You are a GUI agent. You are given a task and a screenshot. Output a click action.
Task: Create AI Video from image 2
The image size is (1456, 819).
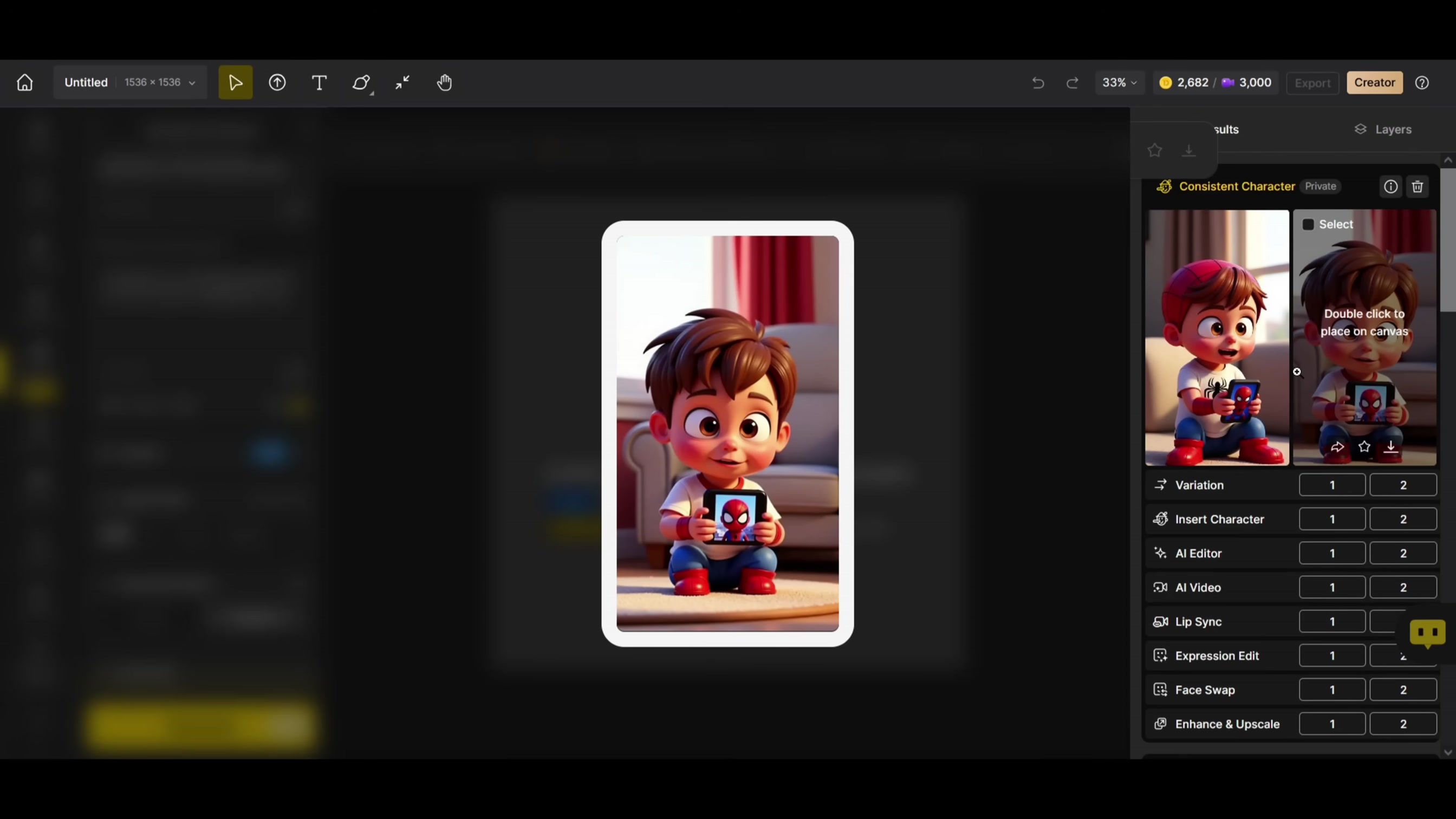pyautogui.click(x=1403, y=587)
